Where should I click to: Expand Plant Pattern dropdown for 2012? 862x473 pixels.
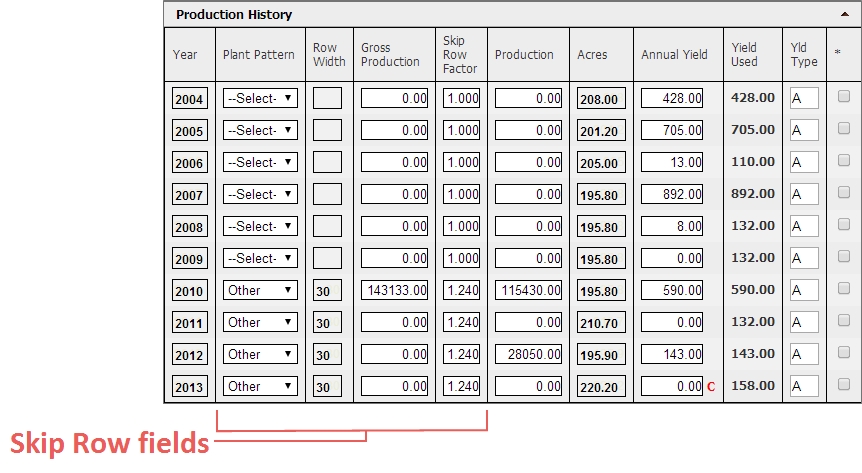[260, 354]
